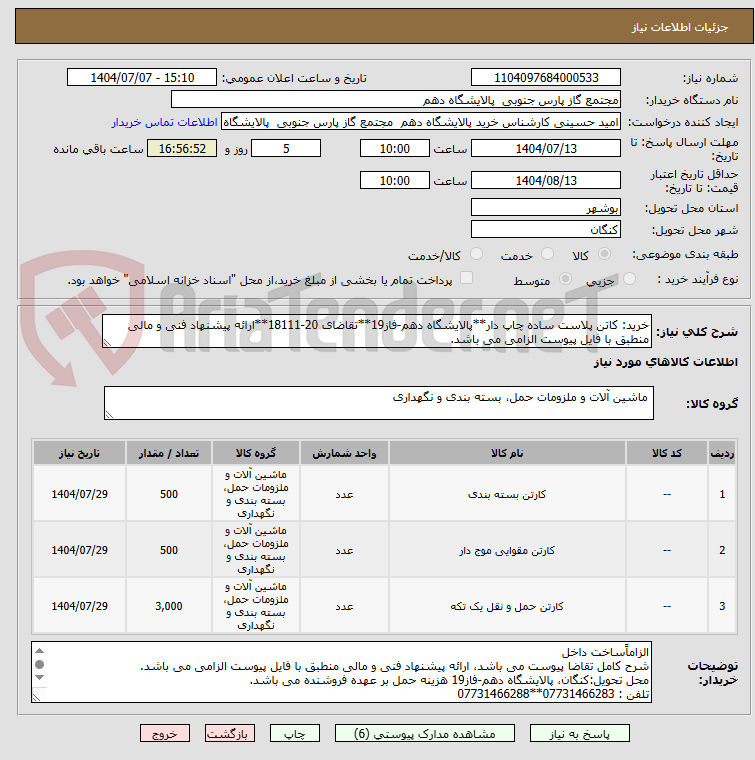Click scroll down arrow in توضیحات خریدار box

pyautogui.click(x=40, y=677)
